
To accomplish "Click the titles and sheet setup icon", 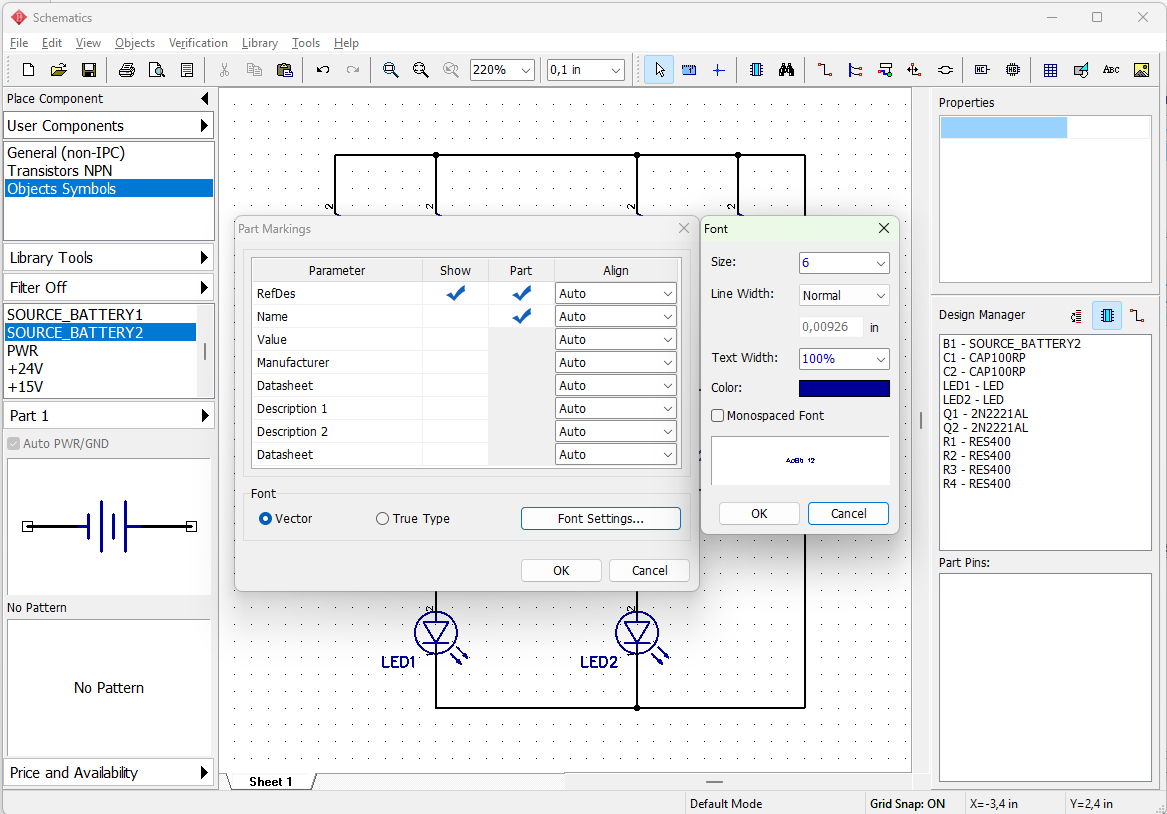I will pyautogui.click(x=187, y=70).
